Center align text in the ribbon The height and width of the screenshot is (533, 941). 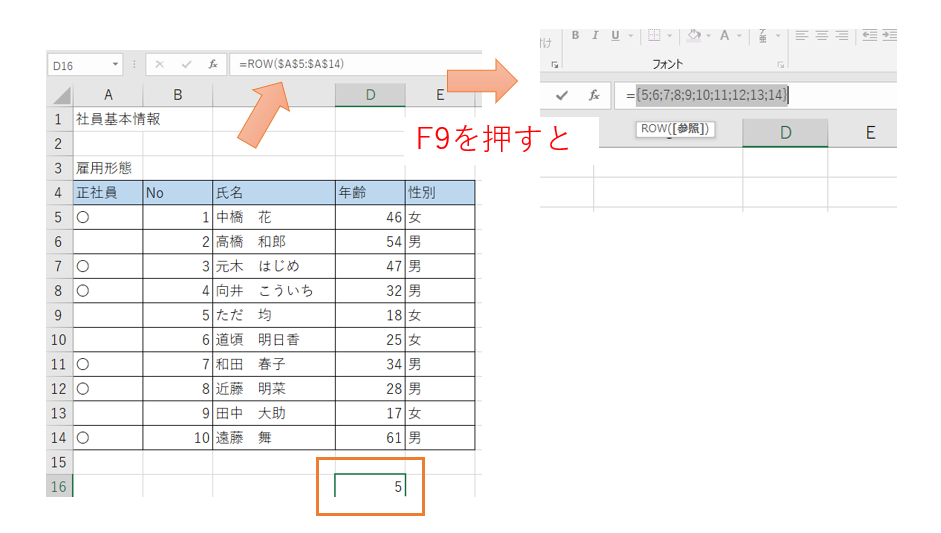[x=822, y=35]
